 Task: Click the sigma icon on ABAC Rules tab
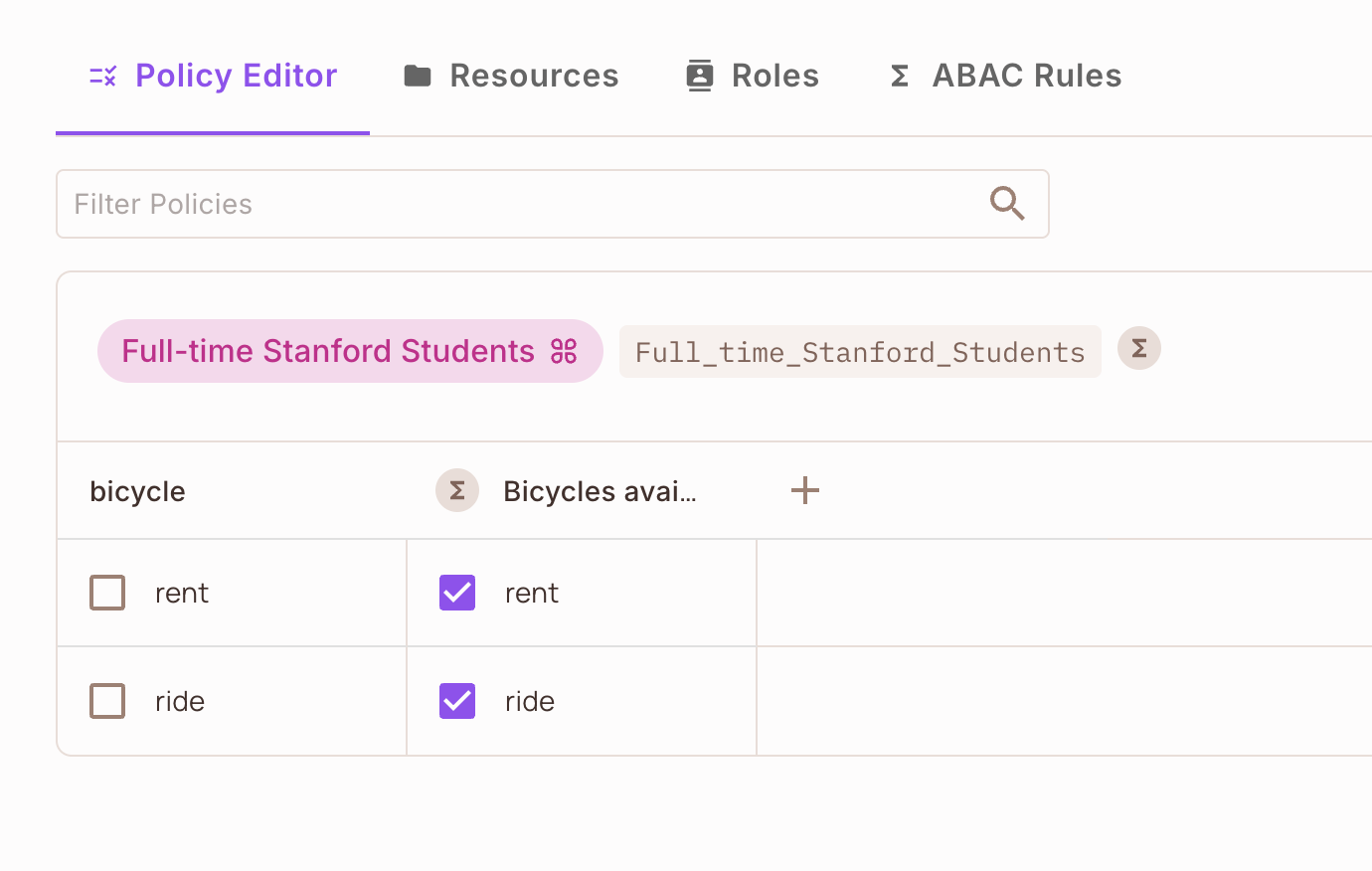pyautogui.click(x=899, y=75)
